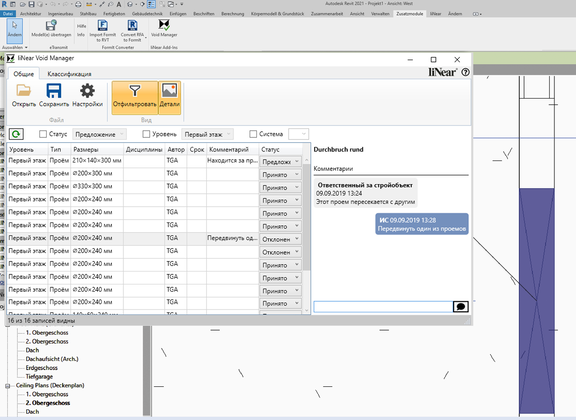Open the Предложение status filter dropdown
Image resolution: width=576 pixels, height=420 pixels.
click(x=100, y=134)
